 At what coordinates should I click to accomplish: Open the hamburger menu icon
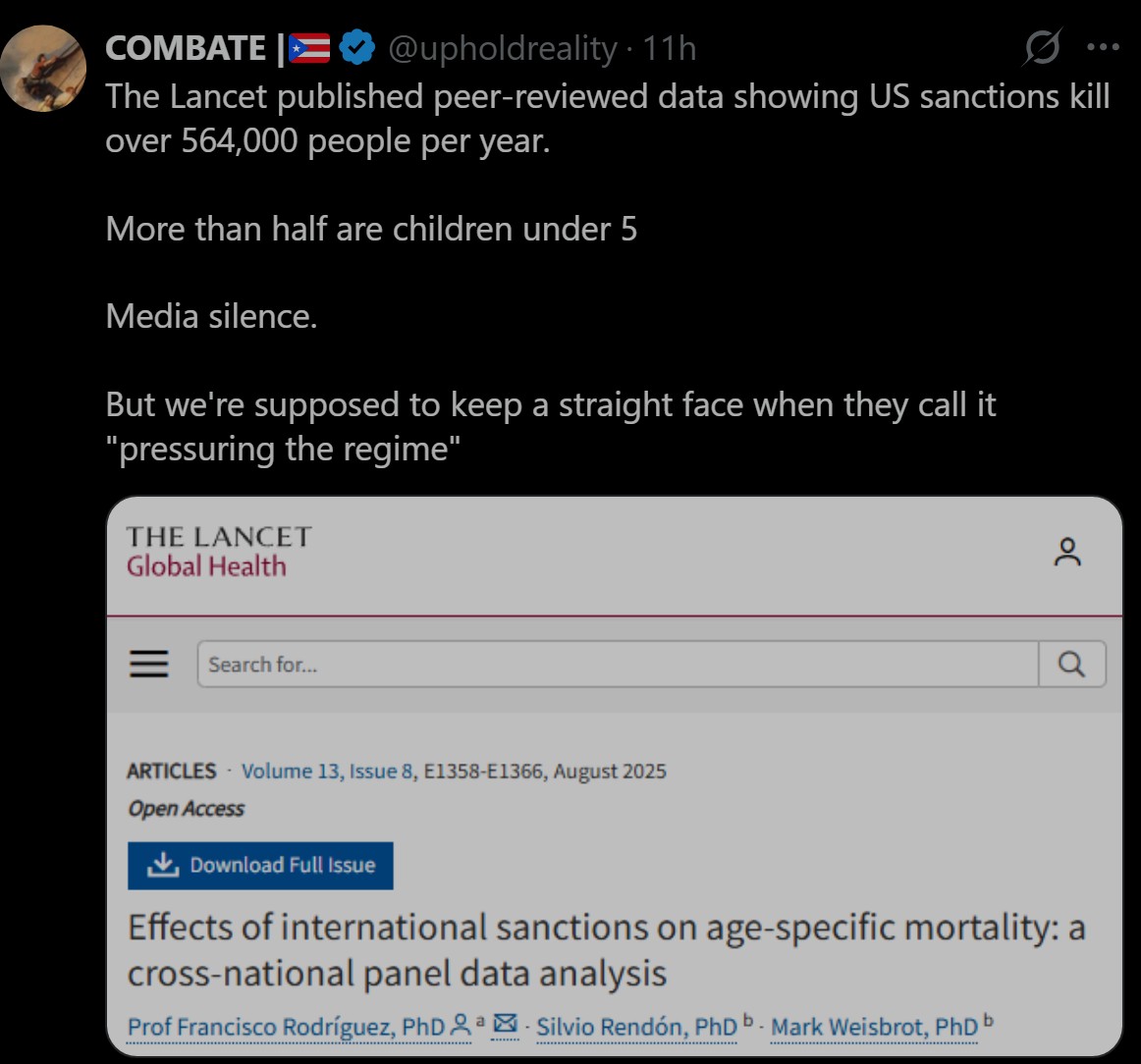pos(149,665)
